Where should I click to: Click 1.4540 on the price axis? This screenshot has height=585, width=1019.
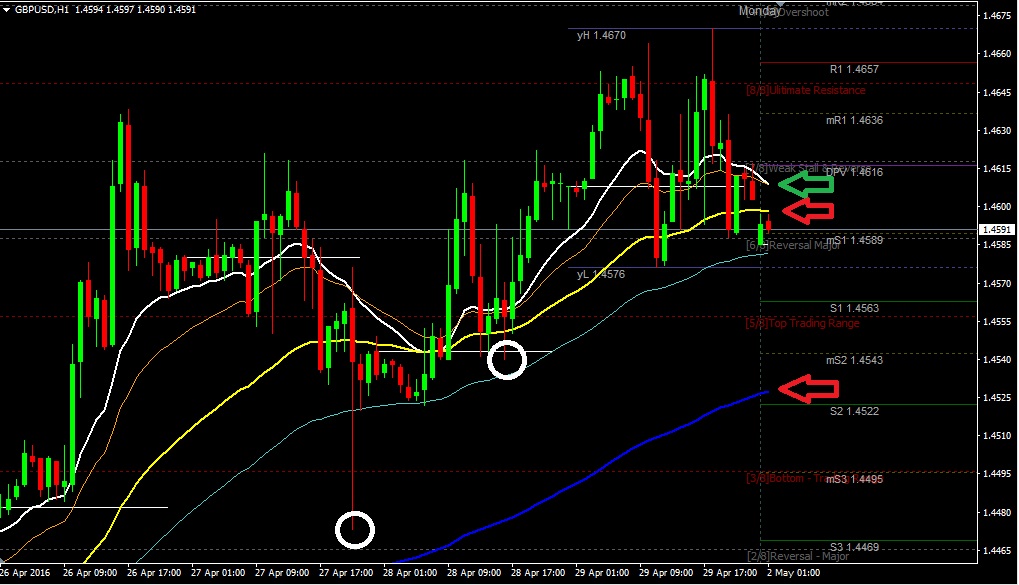tap(997, 359)
